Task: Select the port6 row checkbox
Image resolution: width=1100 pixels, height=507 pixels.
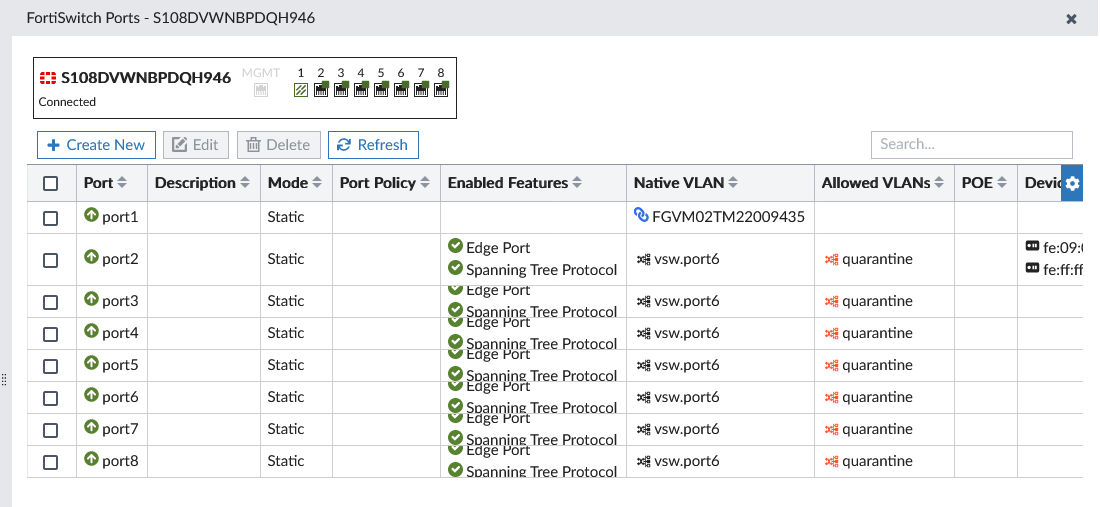Action: 51,398
